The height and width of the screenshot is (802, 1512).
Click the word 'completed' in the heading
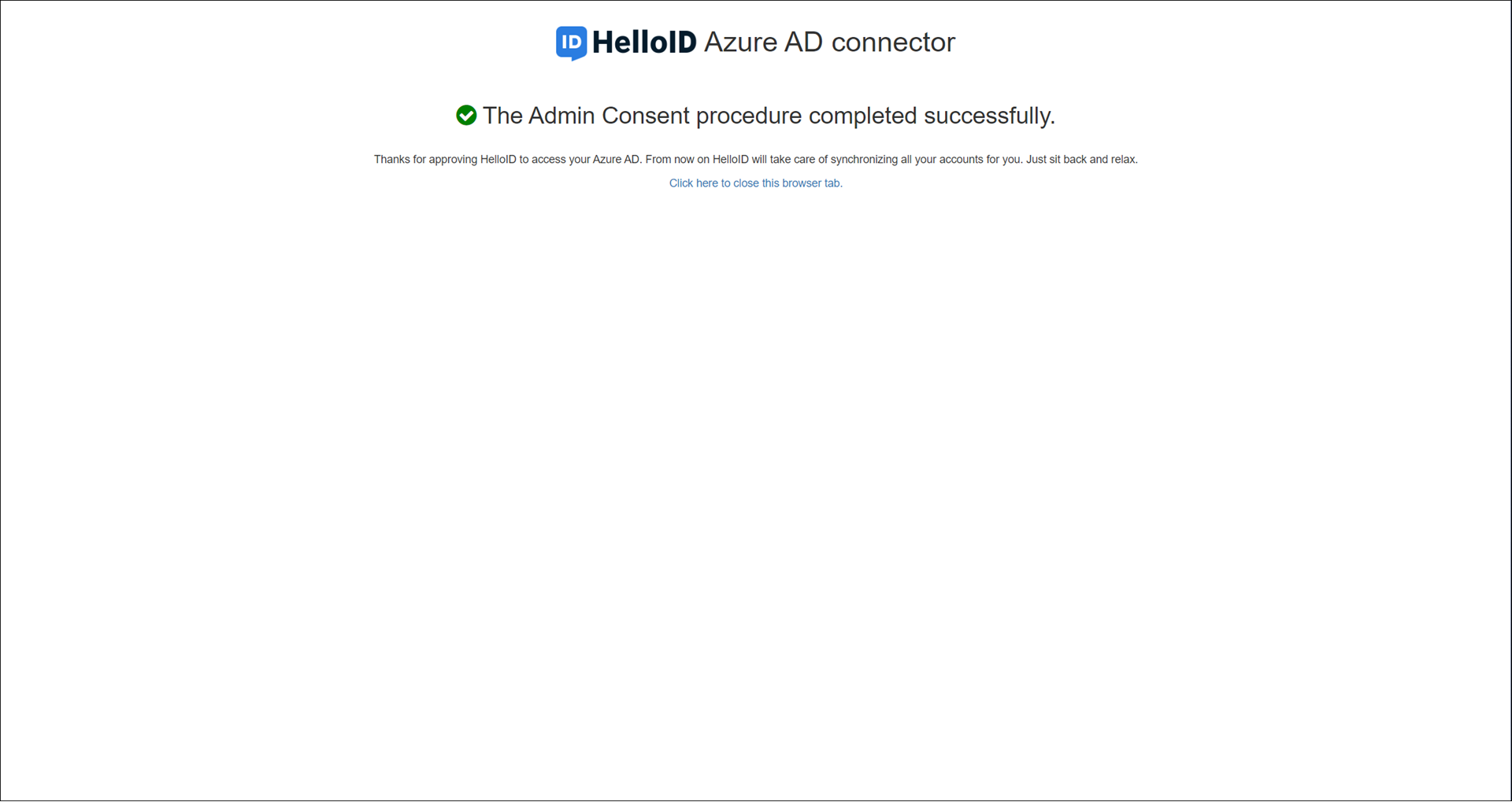[862, 116]
